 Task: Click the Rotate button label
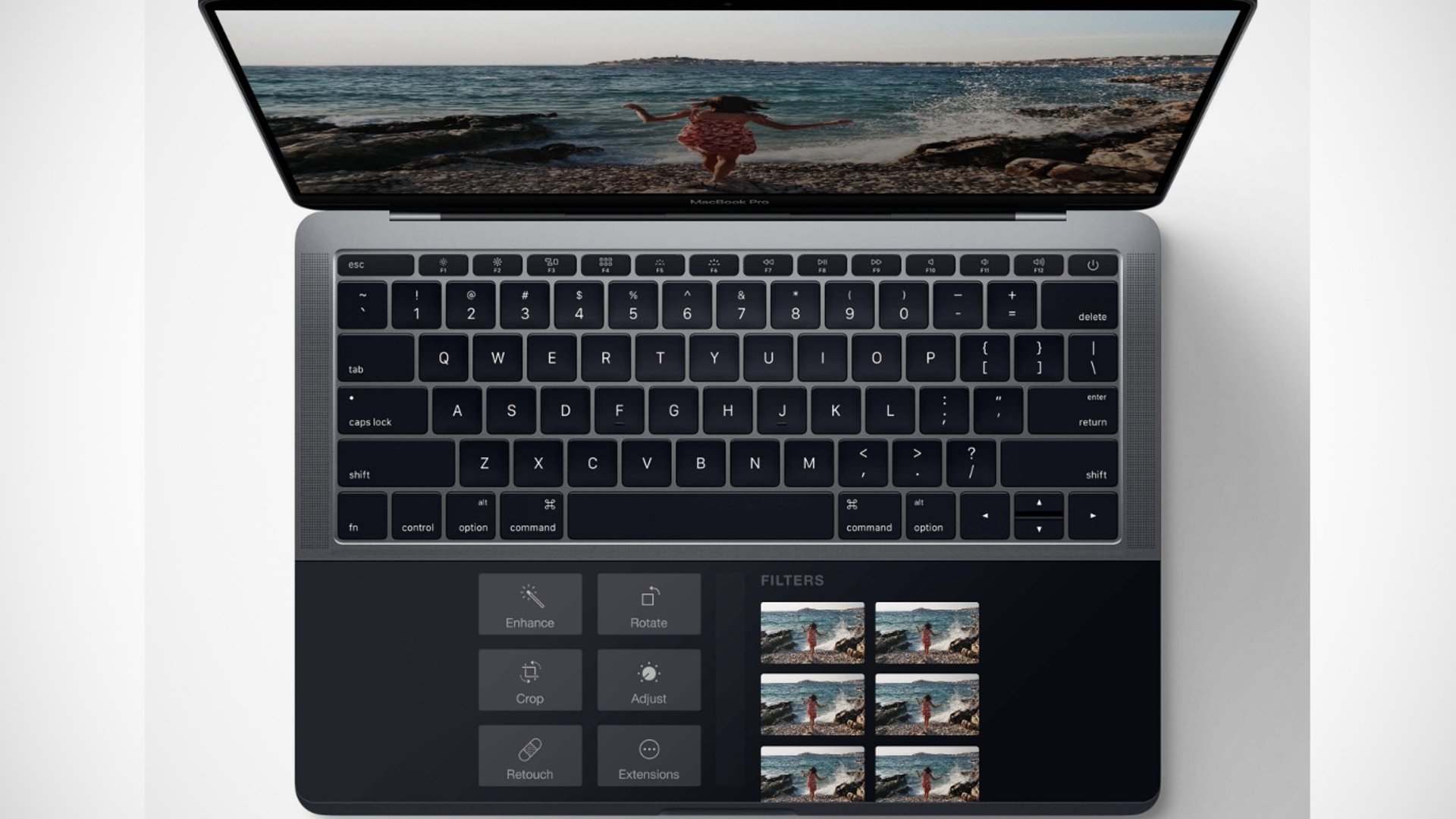[x=649, y=622]
